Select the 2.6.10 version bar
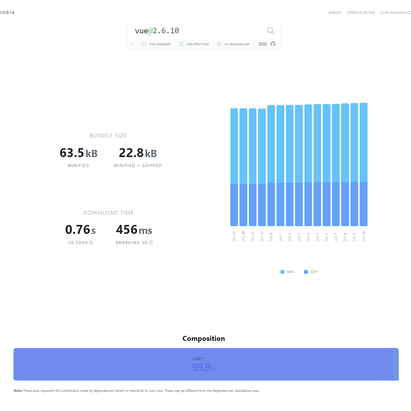The width and height of the screenshot is (411, 411). click(363, 164)
